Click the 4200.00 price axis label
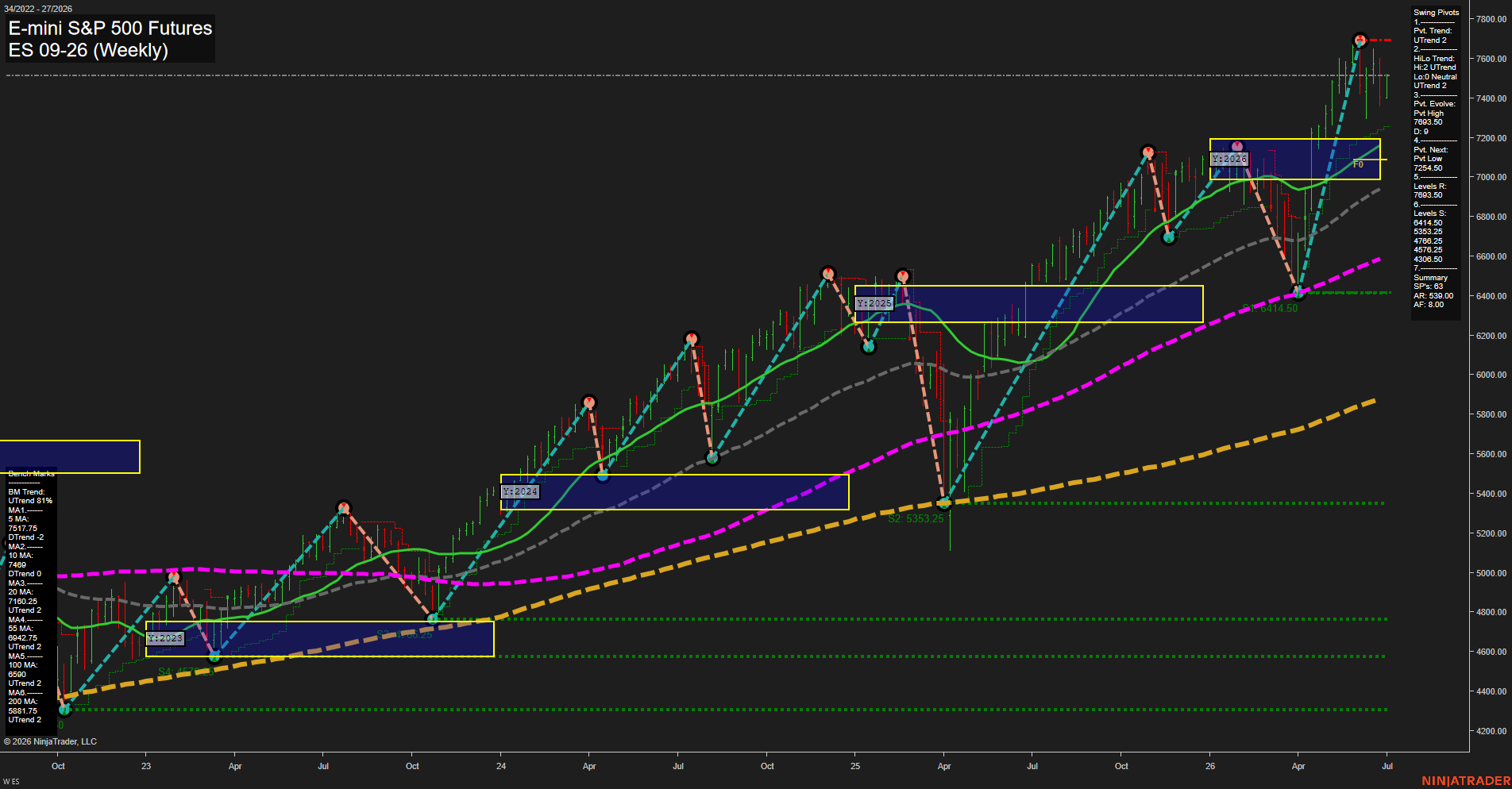1512x789 pixels. point(1491,731)
